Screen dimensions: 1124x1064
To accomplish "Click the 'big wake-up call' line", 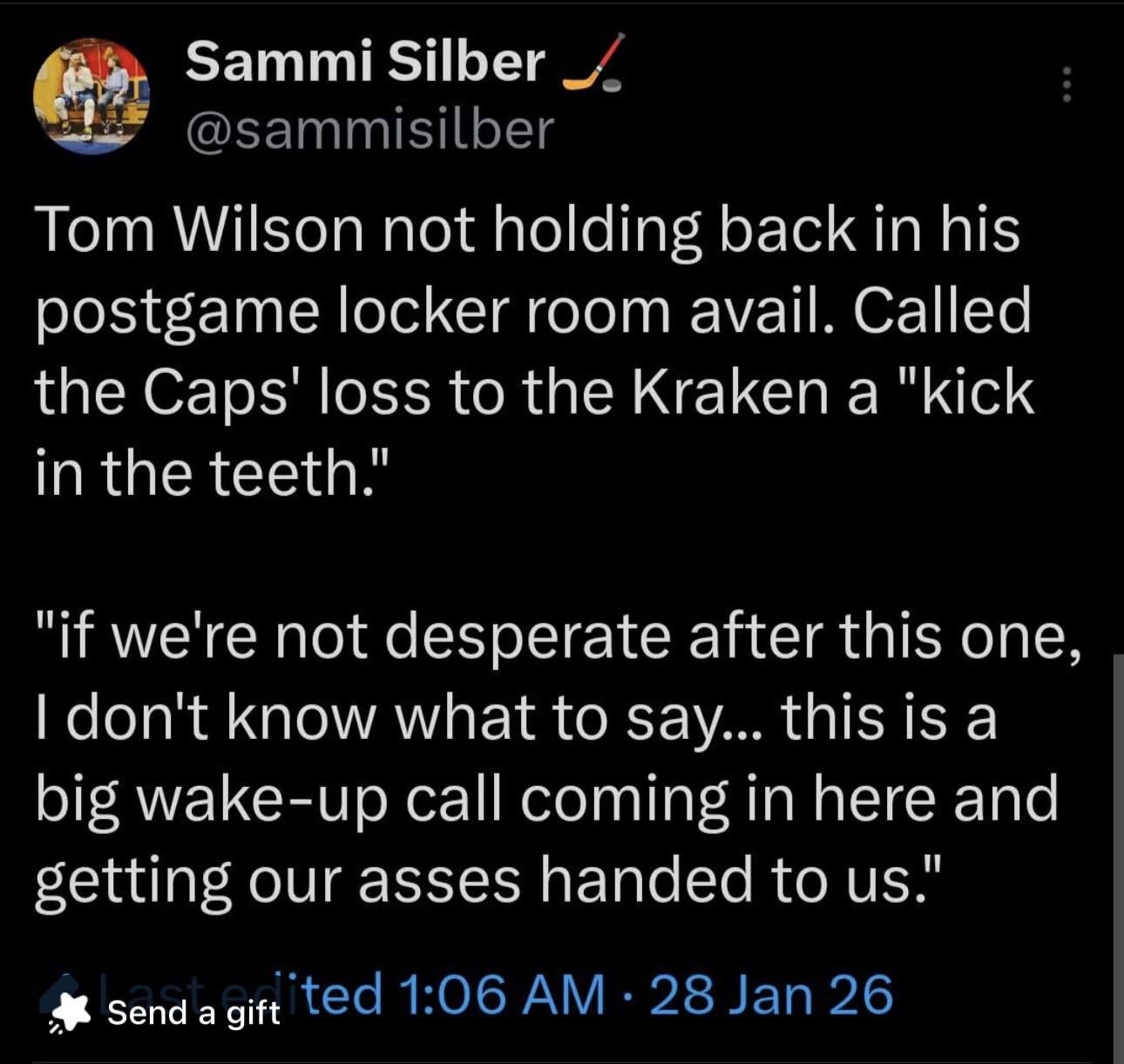I will 546,798.
